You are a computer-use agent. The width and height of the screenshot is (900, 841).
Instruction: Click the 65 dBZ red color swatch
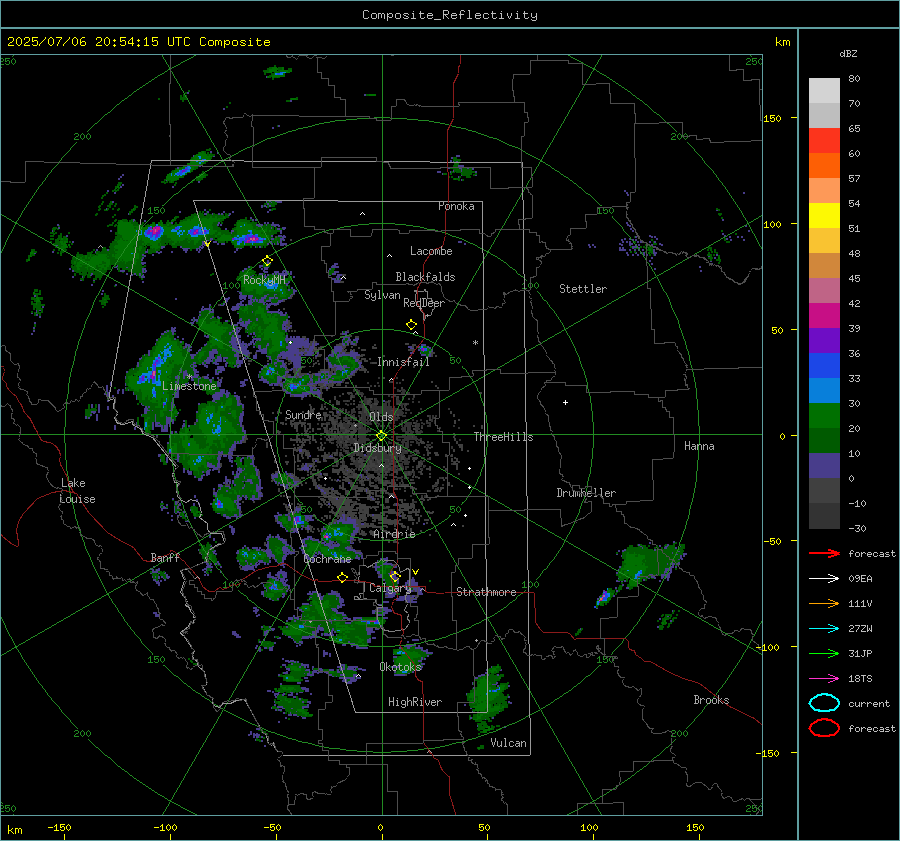tap(824, 140)
